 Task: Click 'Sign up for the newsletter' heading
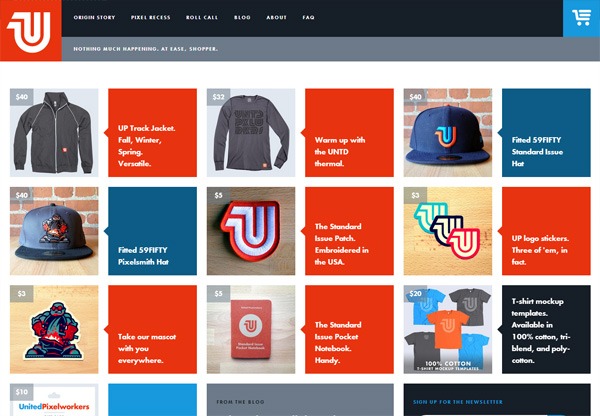click(x=458, y=402)
